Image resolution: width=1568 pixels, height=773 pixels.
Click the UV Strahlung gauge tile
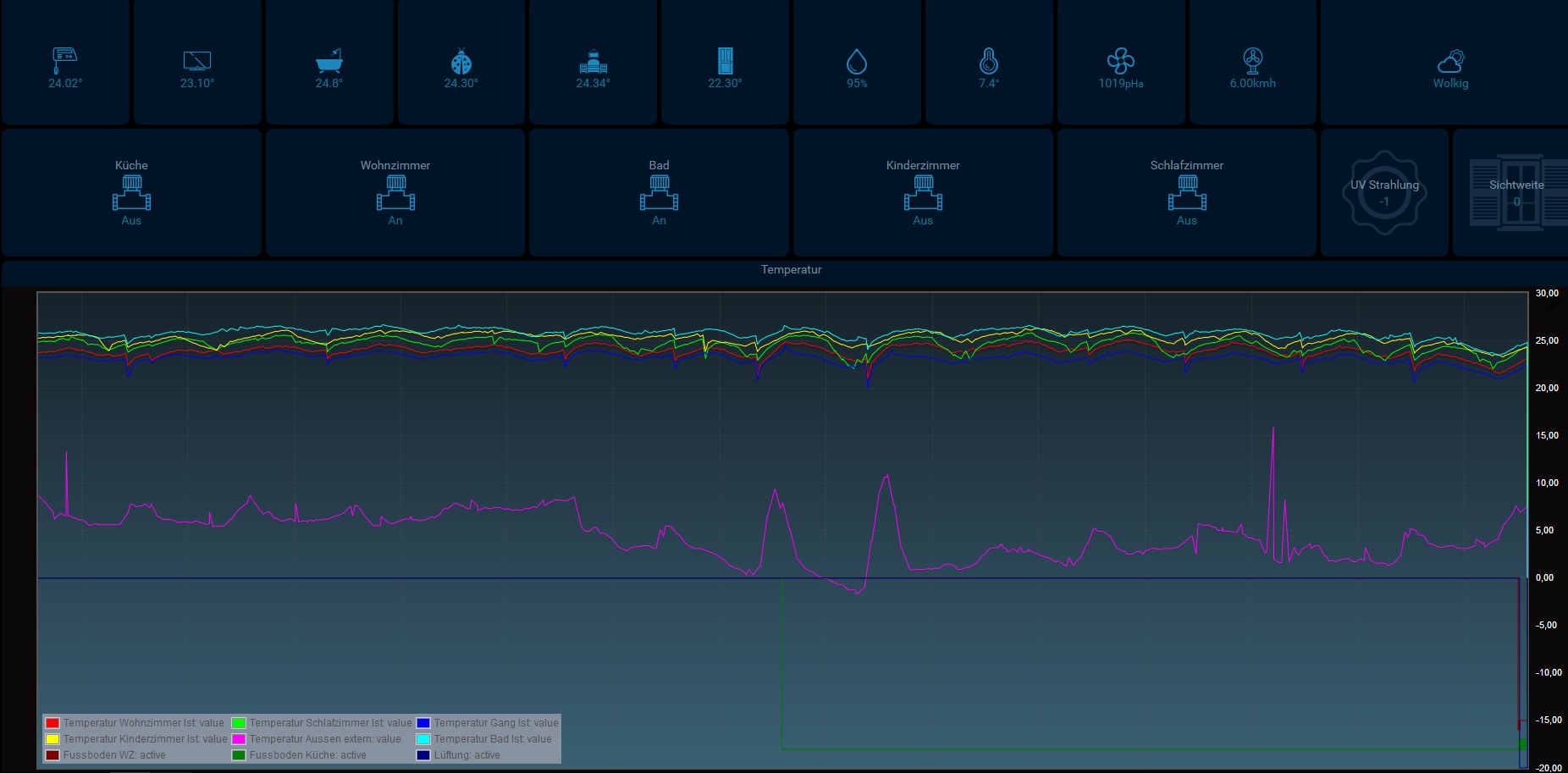(x=1385, y=193)
